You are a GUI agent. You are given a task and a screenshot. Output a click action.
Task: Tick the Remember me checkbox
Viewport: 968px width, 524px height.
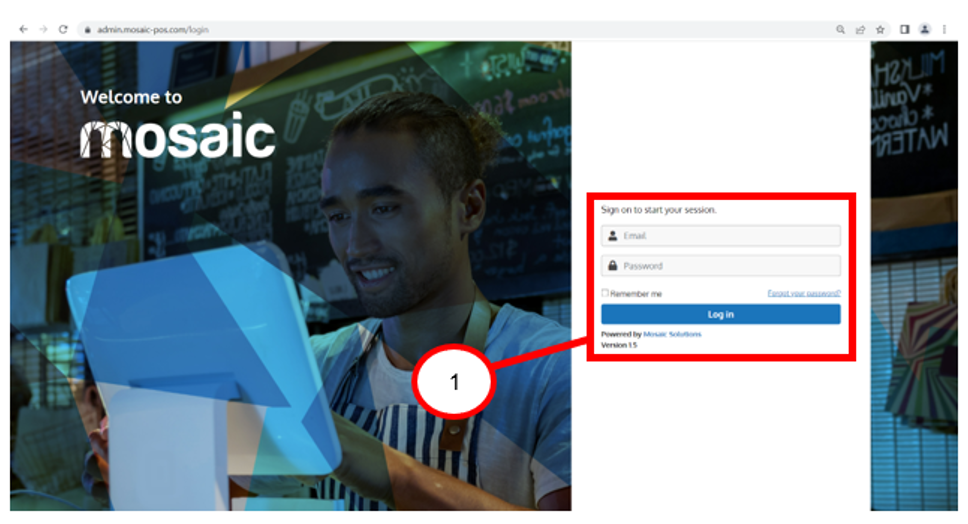coord(605,293)
